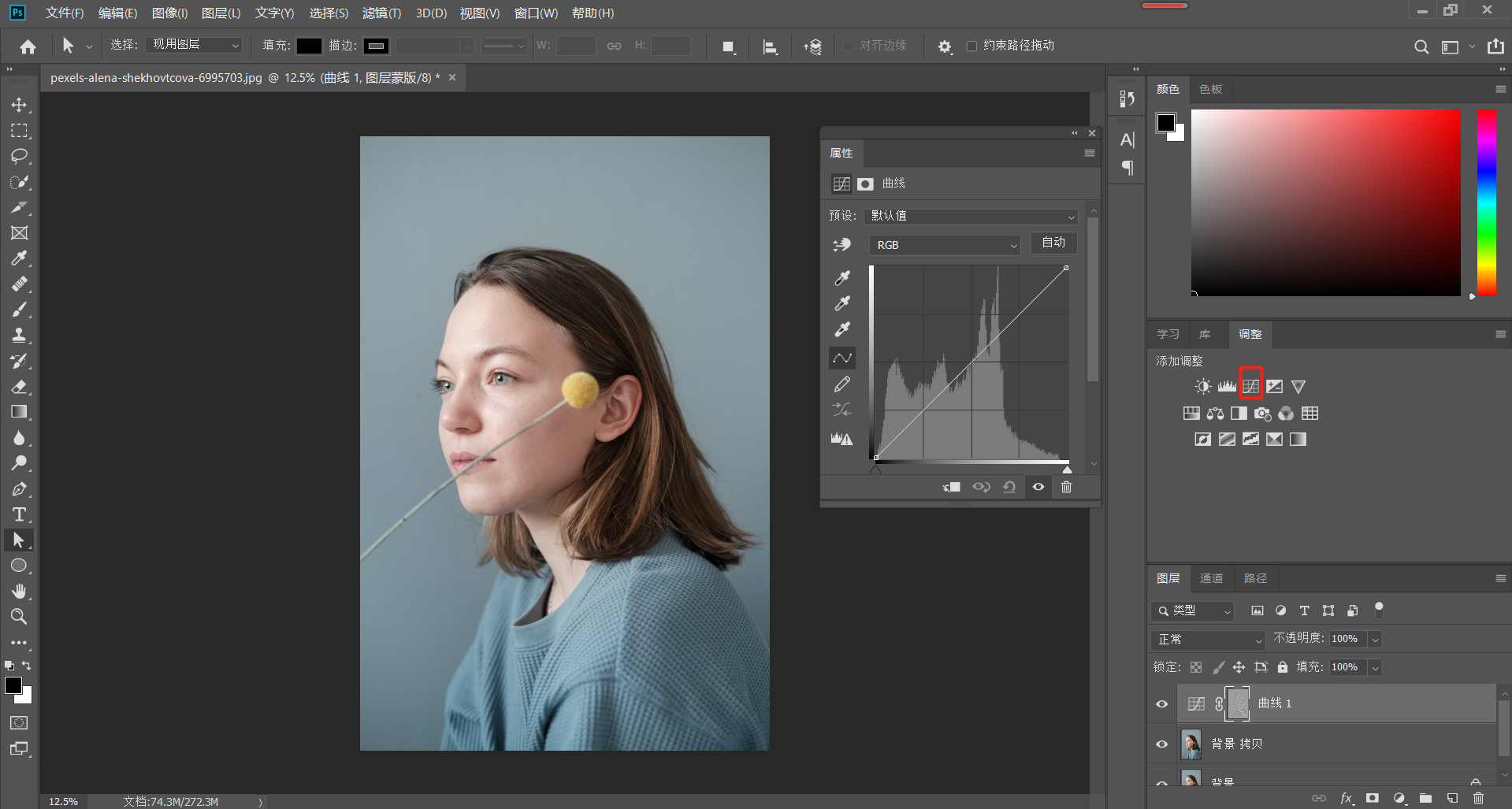
Task: Open the 图像(I) menu
Action: click(x=169, y=13)
